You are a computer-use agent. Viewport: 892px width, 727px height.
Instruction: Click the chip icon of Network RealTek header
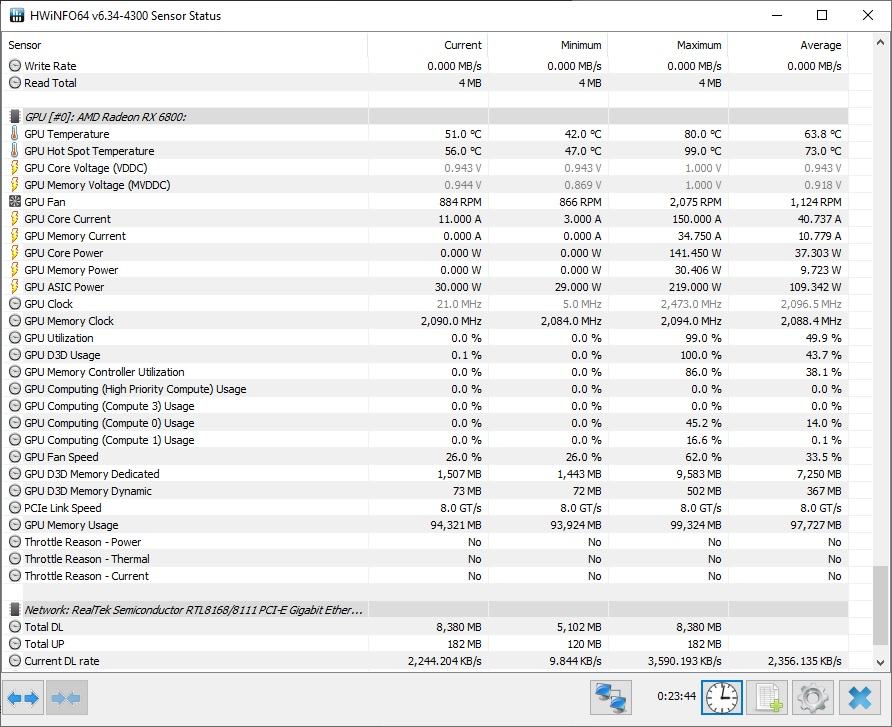[15, 610]
